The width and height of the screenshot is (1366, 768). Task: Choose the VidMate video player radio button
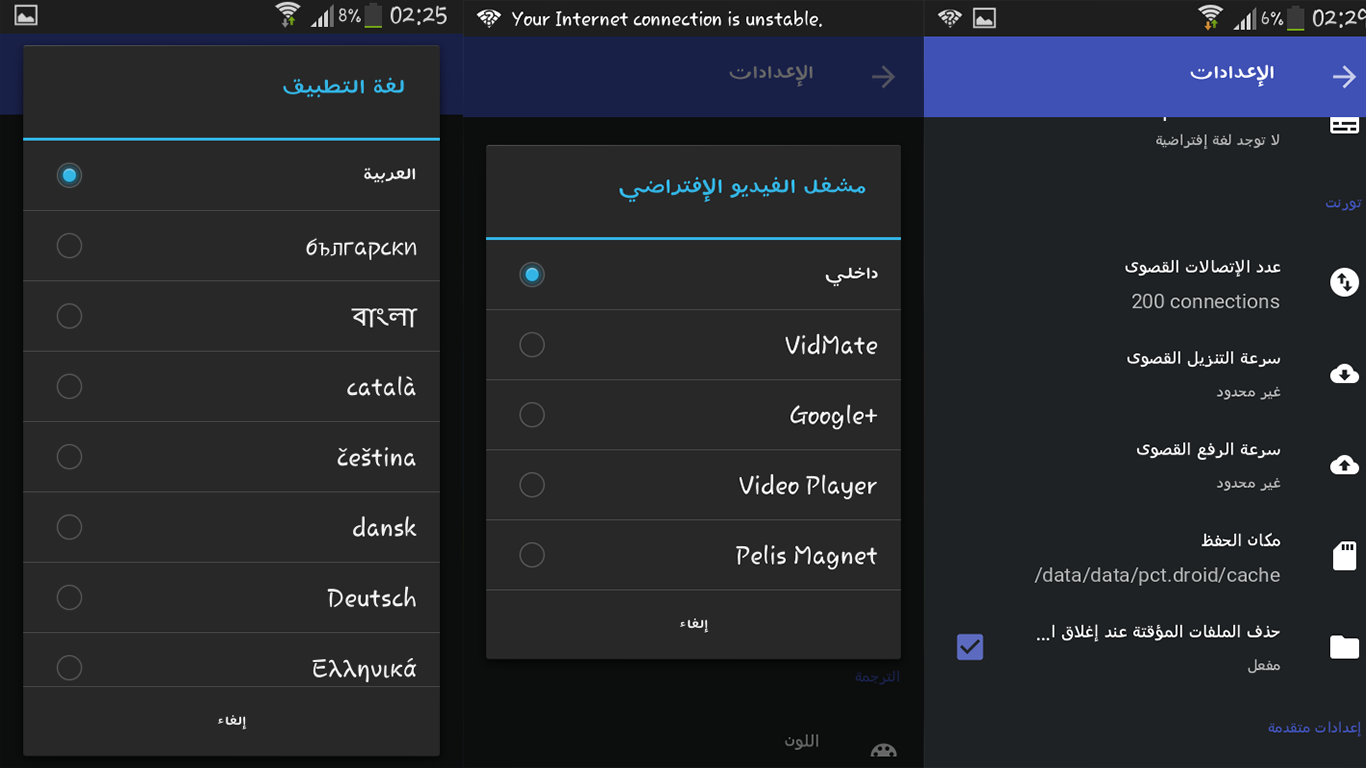click(x=532, y=345)
